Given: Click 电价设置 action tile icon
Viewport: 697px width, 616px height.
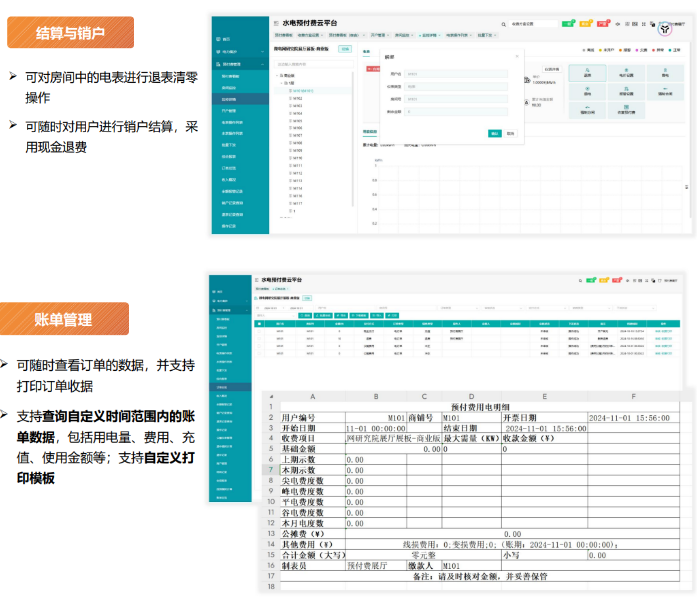Looking at the screenshot, I should point(626,73).
